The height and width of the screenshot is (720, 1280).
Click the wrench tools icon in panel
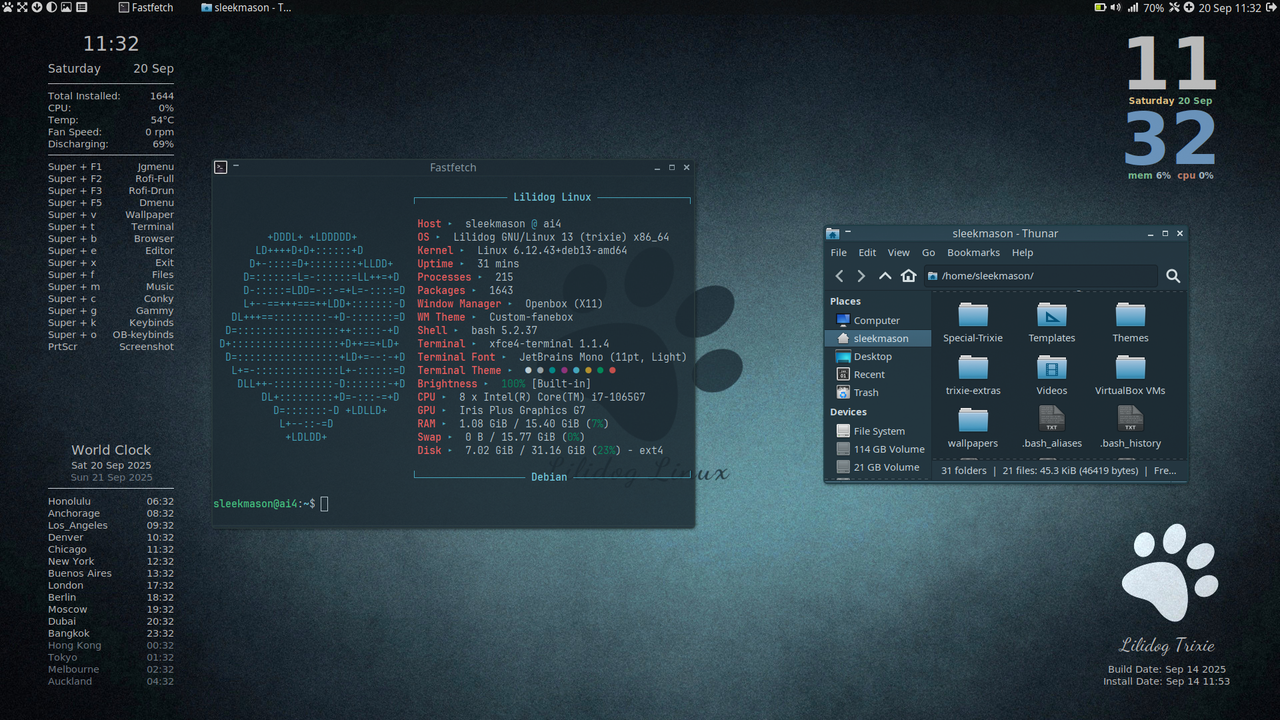1174,7
